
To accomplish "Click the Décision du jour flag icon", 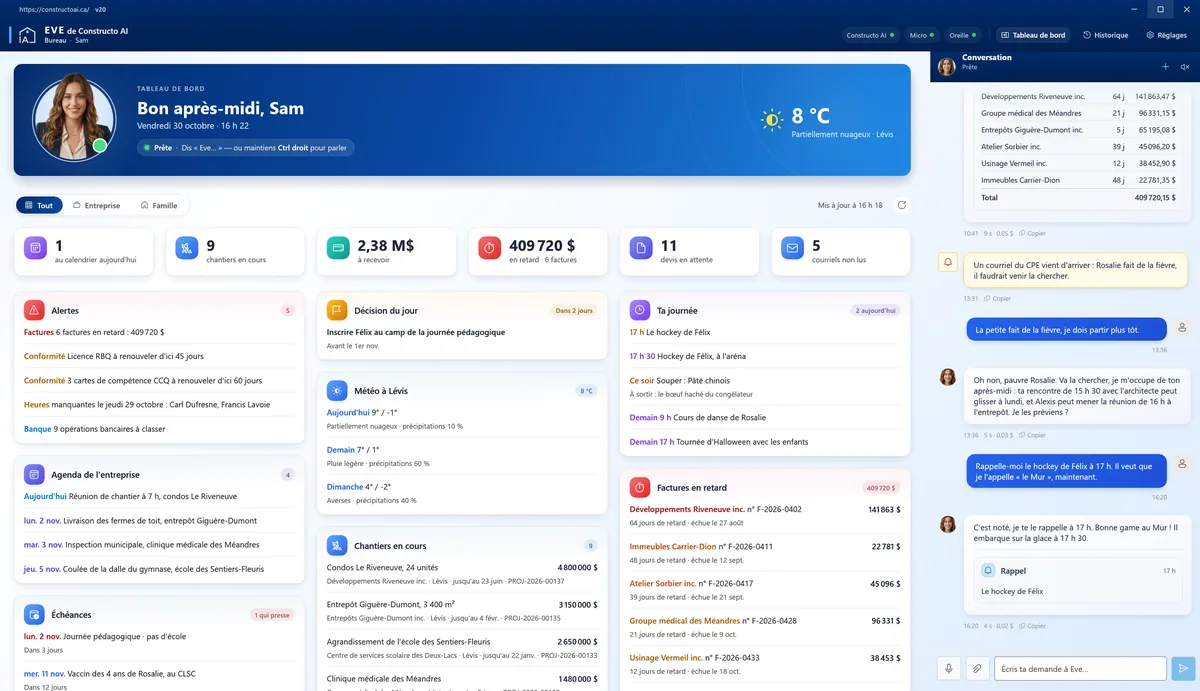I will 337,310.
